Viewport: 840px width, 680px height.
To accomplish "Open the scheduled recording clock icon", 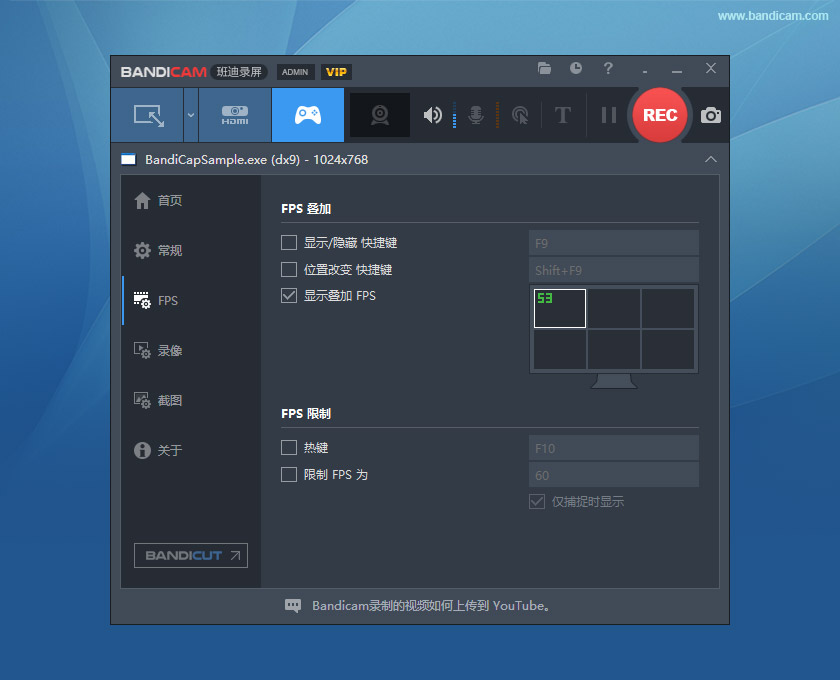I will 576,68.
